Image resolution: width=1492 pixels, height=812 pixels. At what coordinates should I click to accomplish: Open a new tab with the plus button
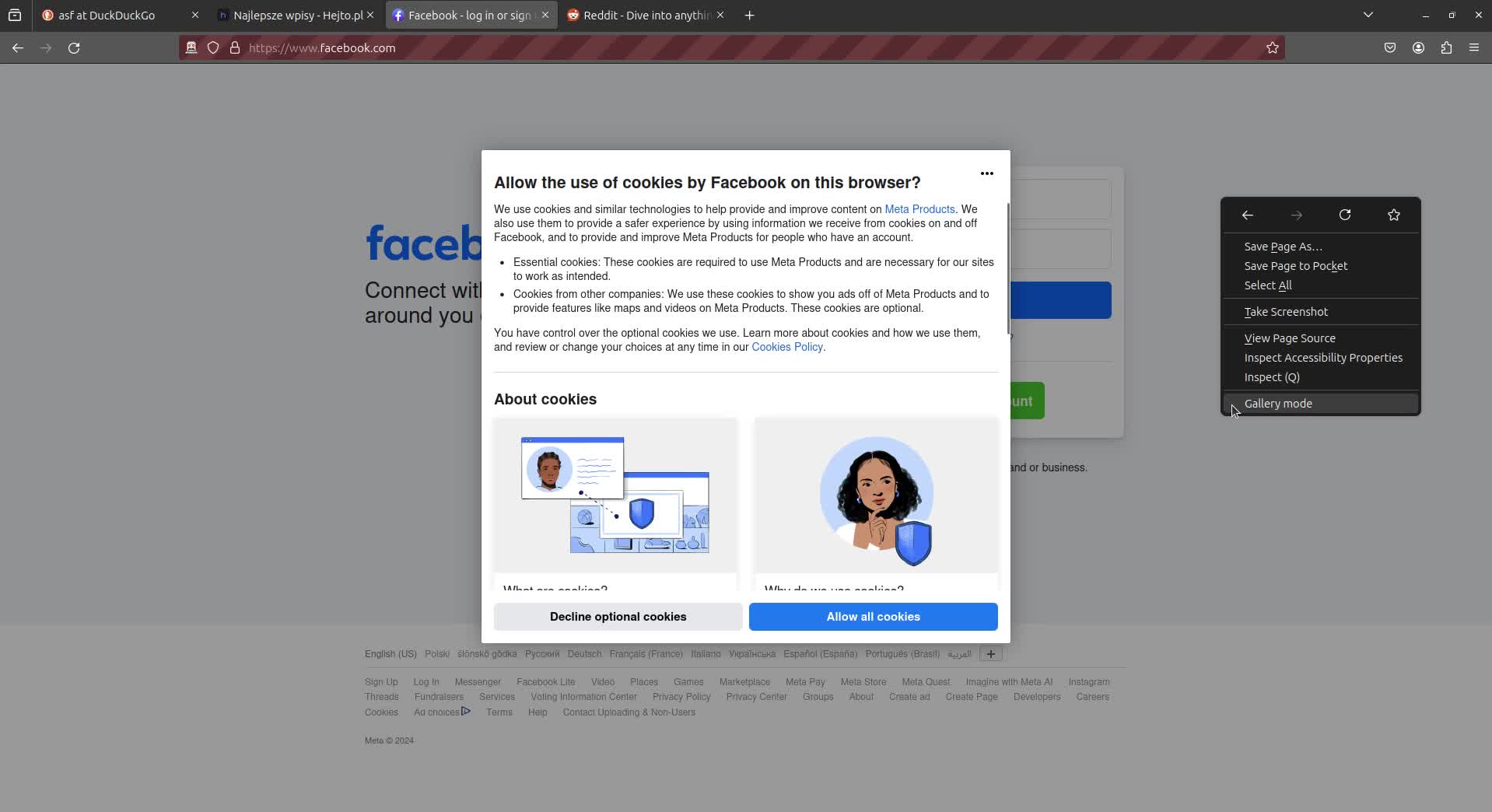[749, 15]
